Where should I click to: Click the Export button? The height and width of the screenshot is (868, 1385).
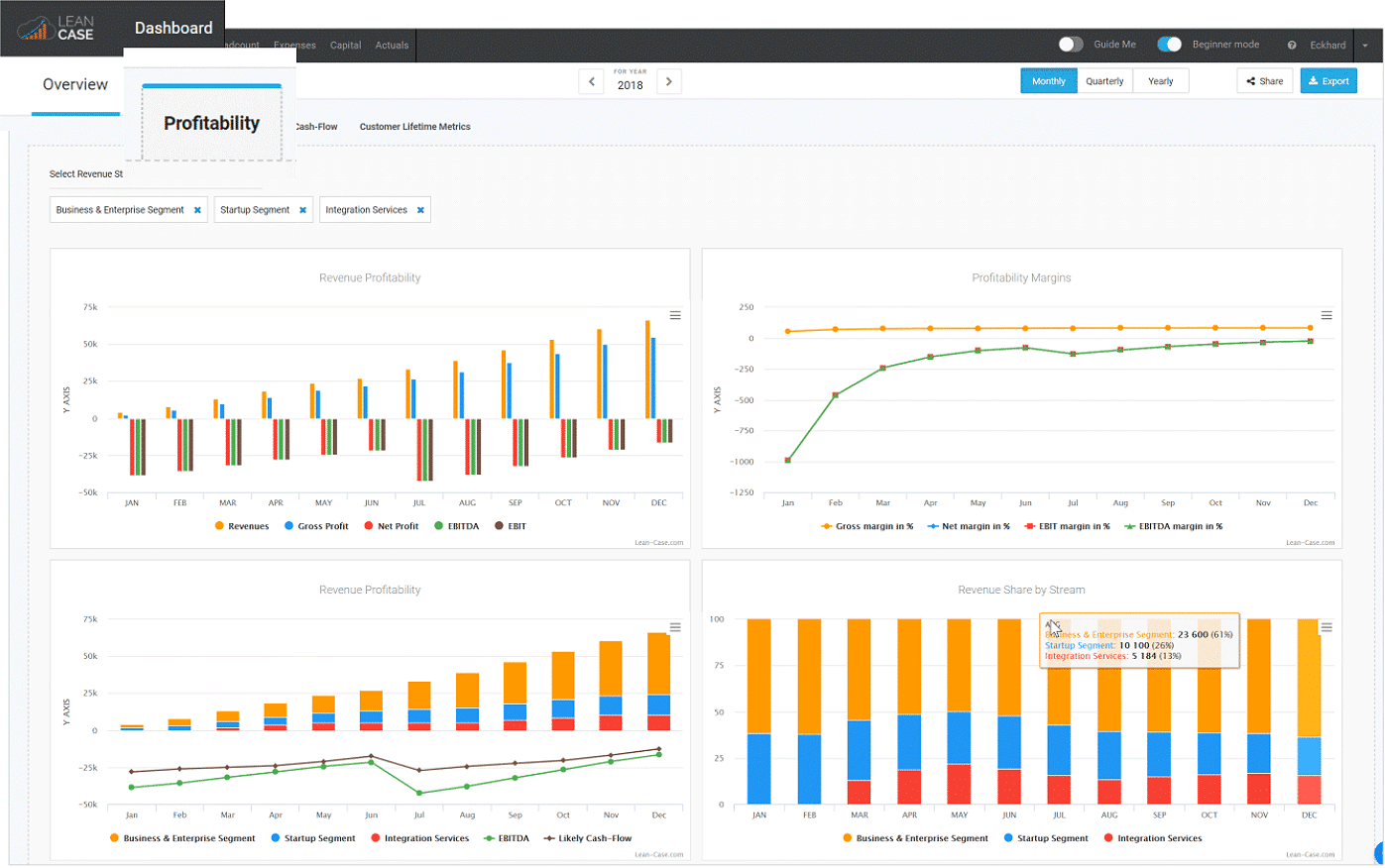point(1328,81)
